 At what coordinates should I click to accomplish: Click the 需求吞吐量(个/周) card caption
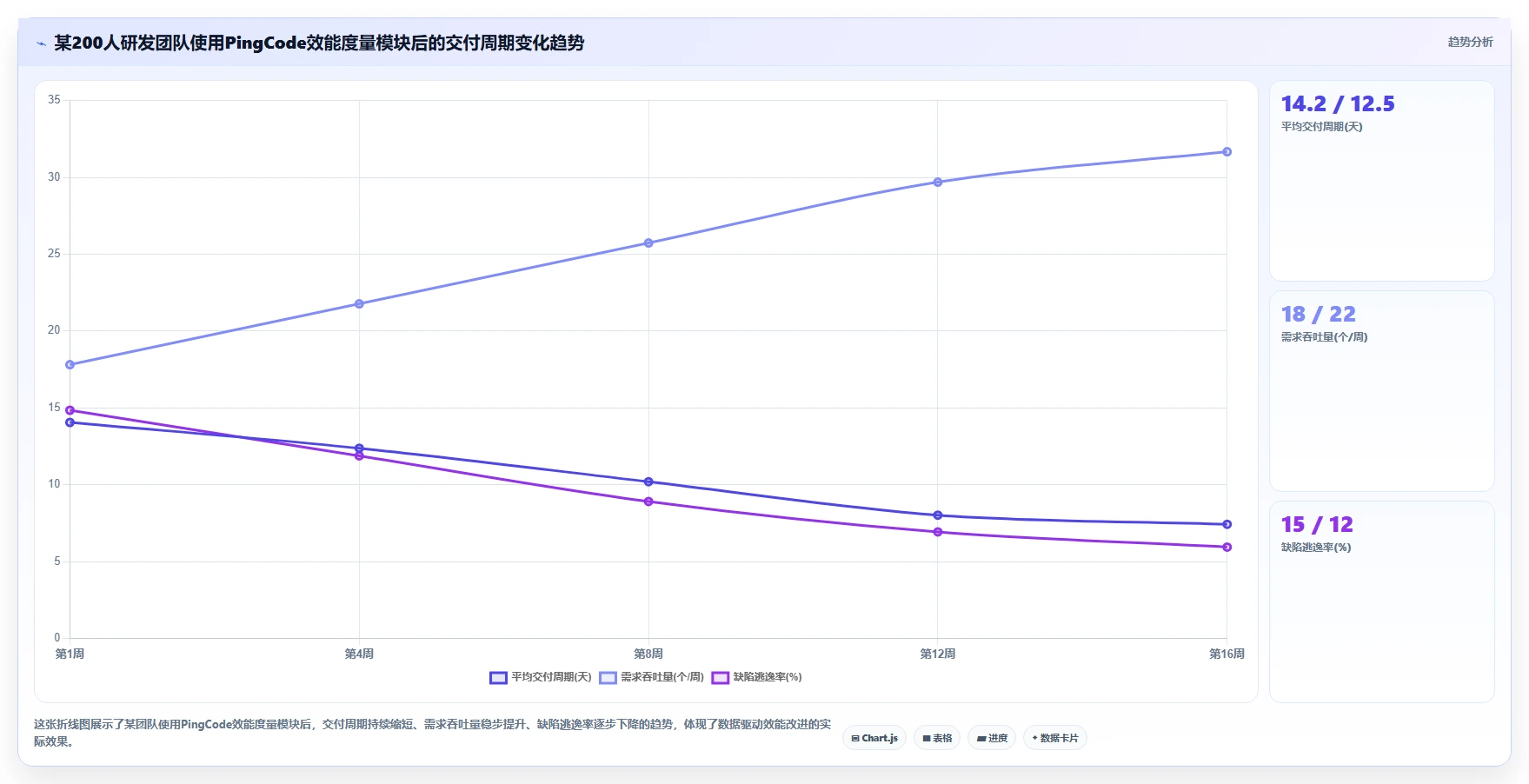pos(1324,337)
